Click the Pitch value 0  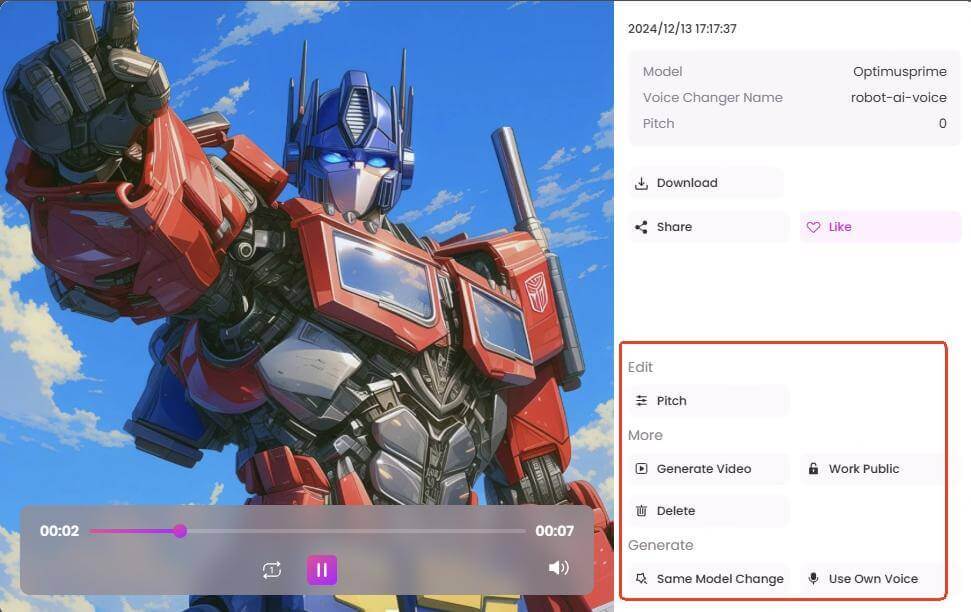pyautogui.click(x=942, y=124)
